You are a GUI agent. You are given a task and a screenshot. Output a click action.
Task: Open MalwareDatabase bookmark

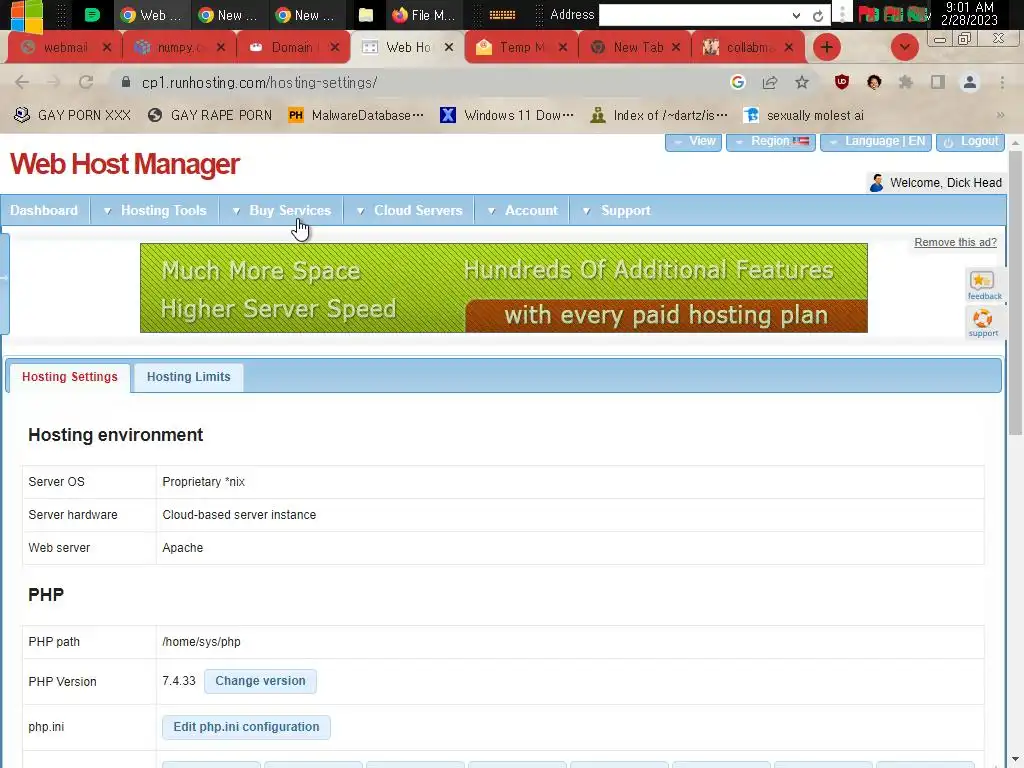(357, 115)
